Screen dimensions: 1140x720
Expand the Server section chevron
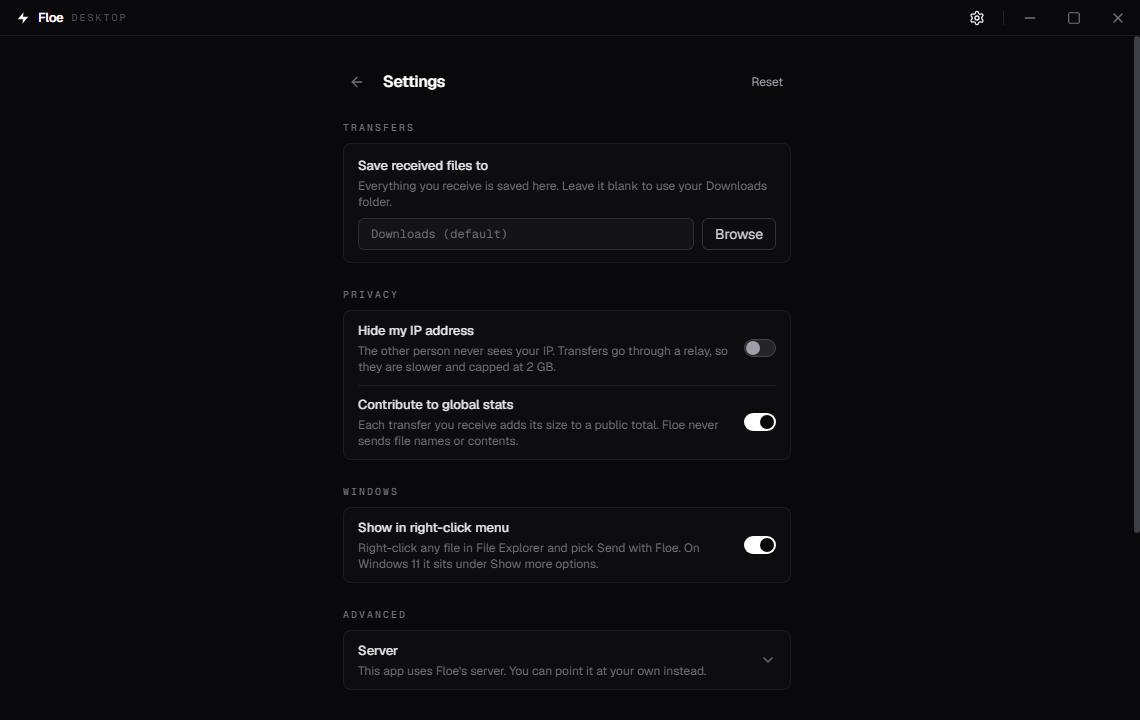click(x=767, y=660)
